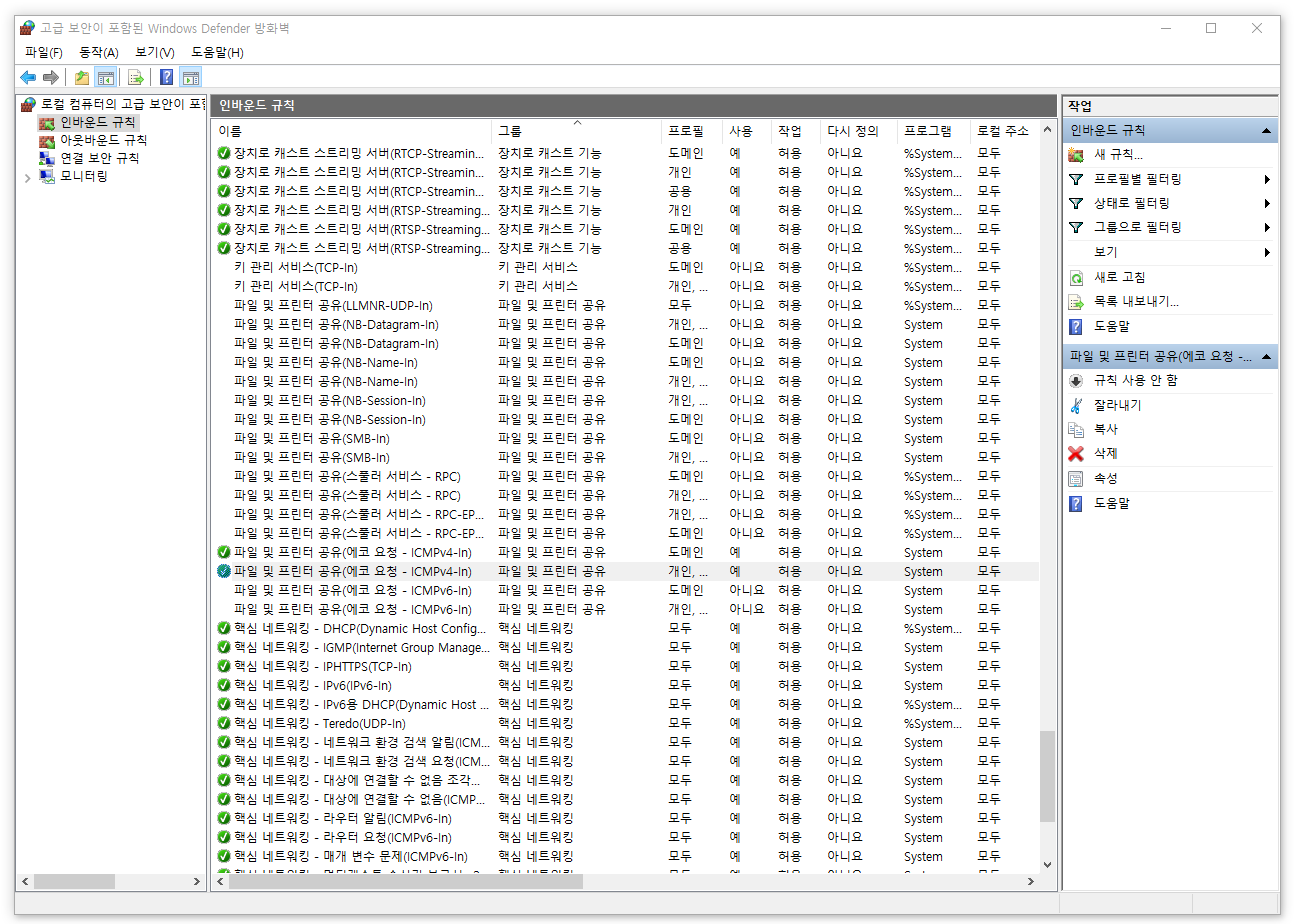Click green check icon of 핵심 네트워킹 - DHCP(Dynamic Host Config rule

[224, 629]
